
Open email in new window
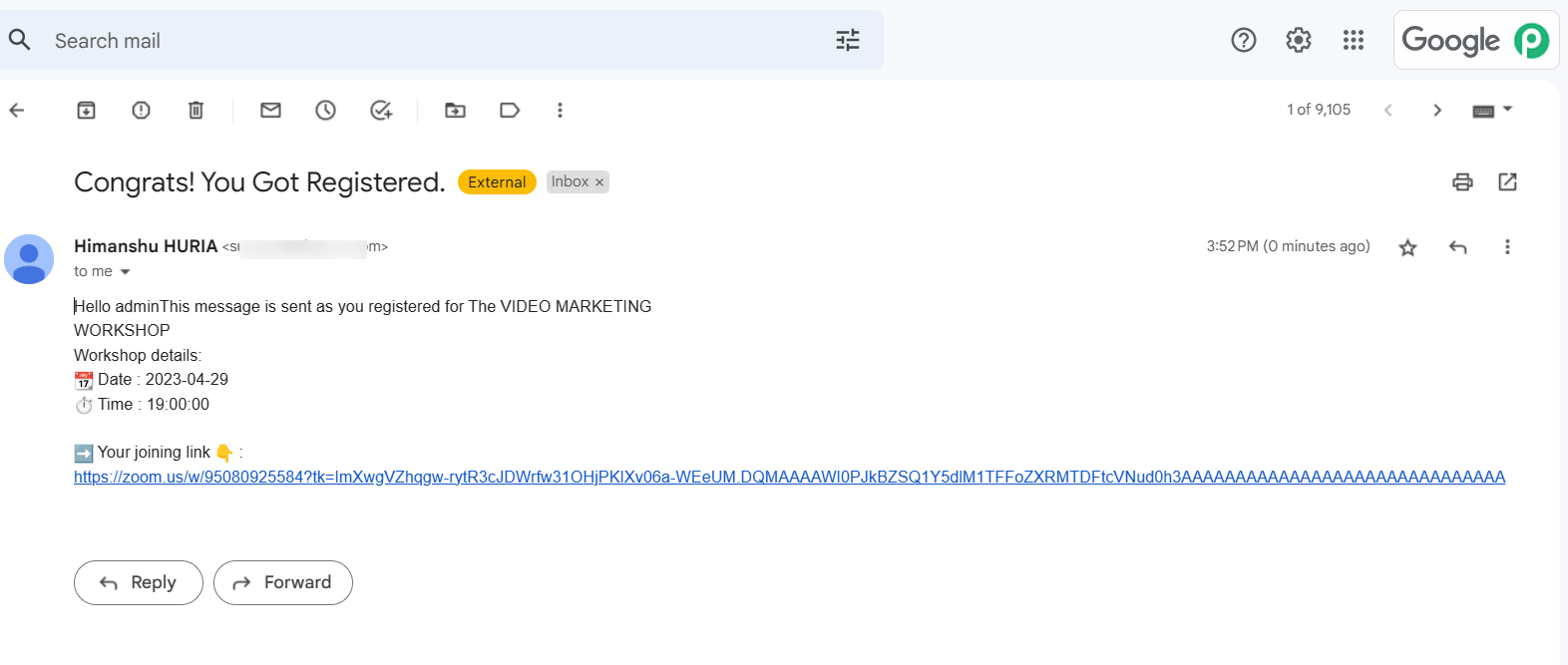tap(1508, 181)
